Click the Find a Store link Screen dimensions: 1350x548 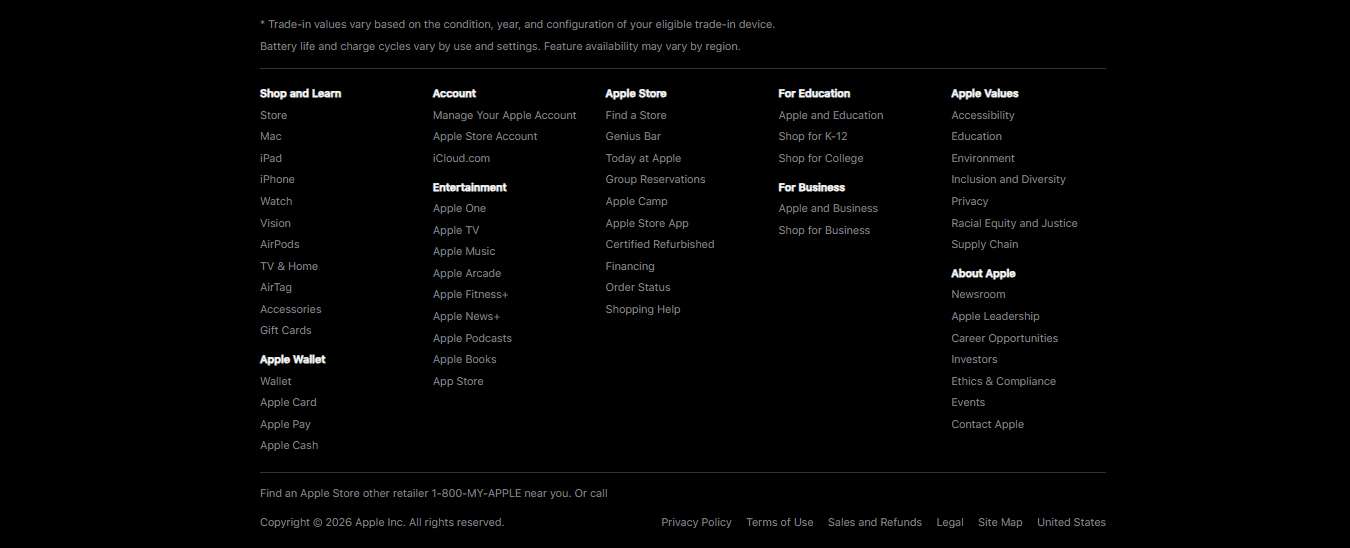click(636, 115)
